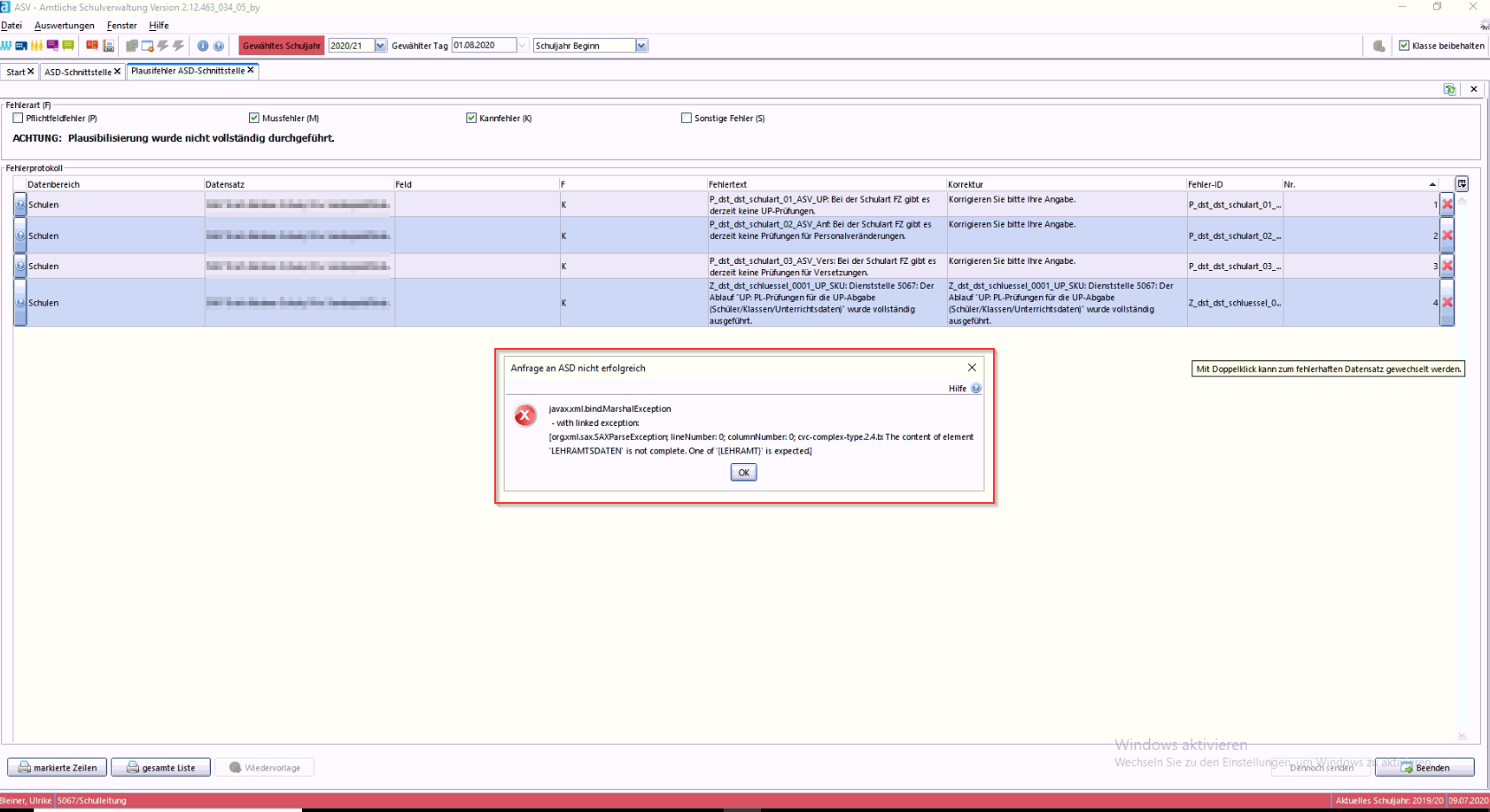The width and height of the screenshot is (1490, 812).
Task: Sort by the Fehler-ID column header
Action: coord(1234,184)
